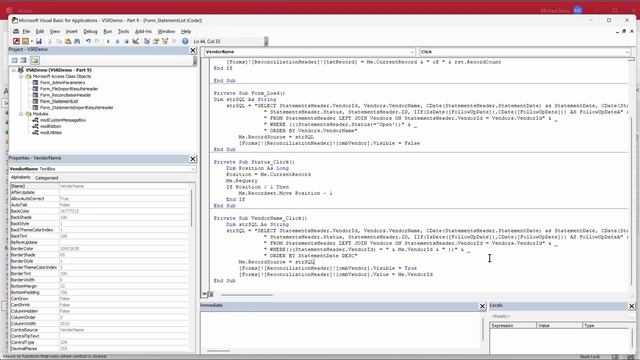Open the Window menu

tap(166, 31)
